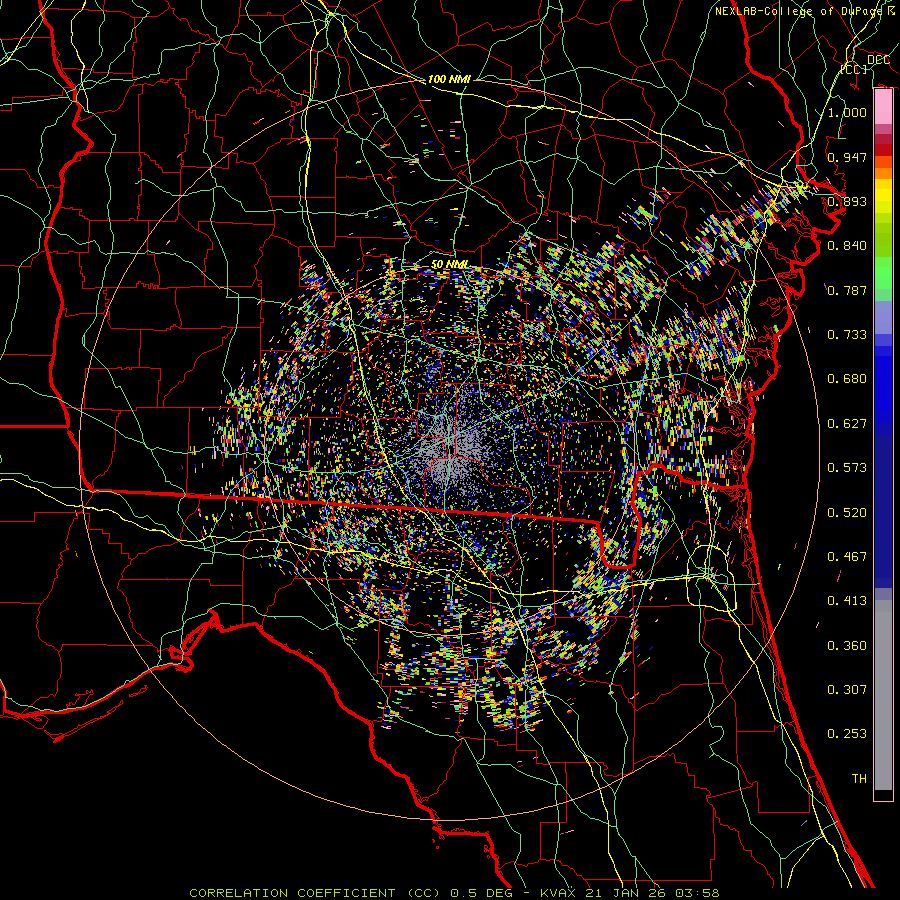900x900 pixels.
Task: Click the TH threshold label
Action: click(859, 779)
